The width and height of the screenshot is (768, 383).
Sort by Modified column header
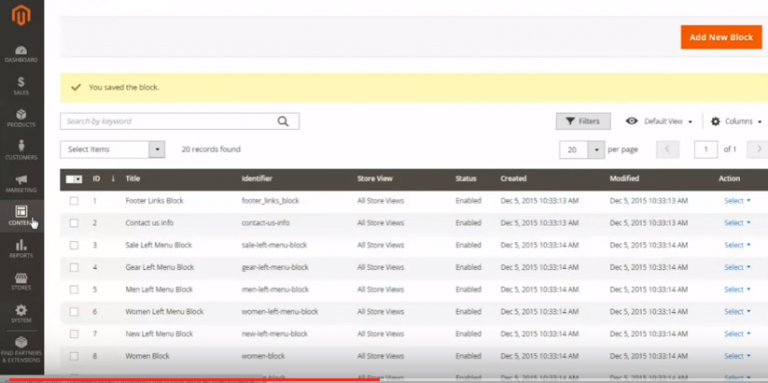[624, 179]
